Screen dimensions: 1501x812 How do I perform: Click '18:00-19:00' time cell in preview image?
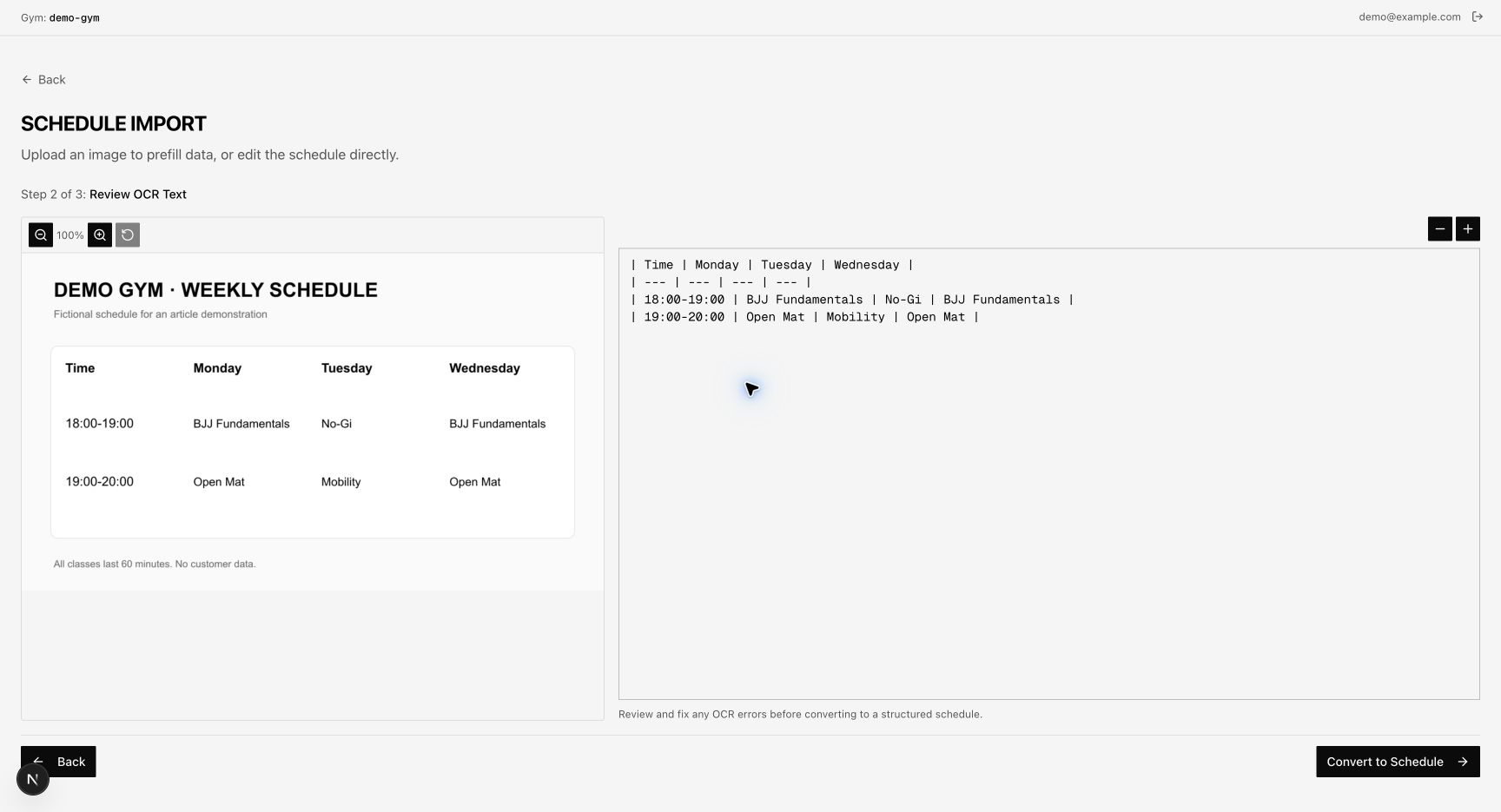pos(100,424)
